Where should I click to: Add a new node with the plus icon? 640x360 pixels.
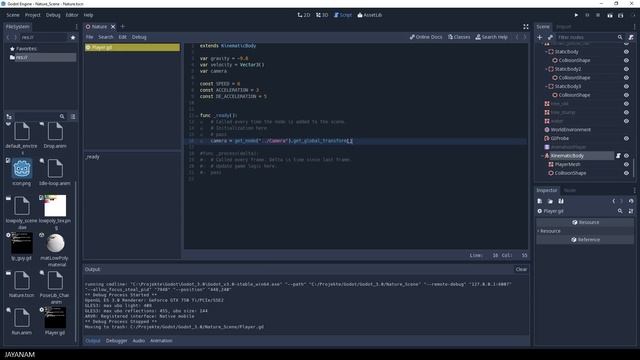point(540,37)
